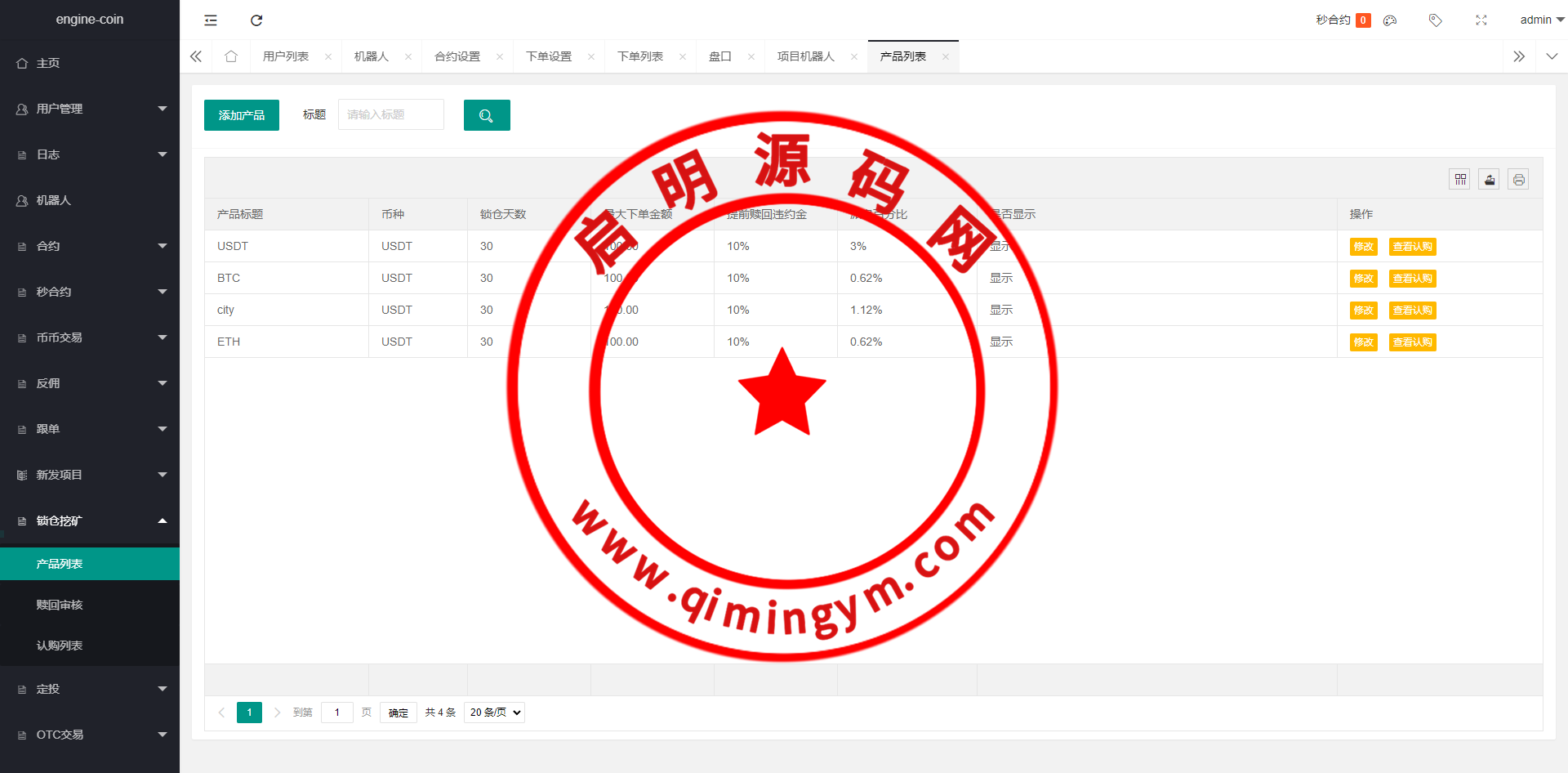Click the tag icon in top bar
The width and height of the screenshot is (1568, 773).
(1435, 20)
